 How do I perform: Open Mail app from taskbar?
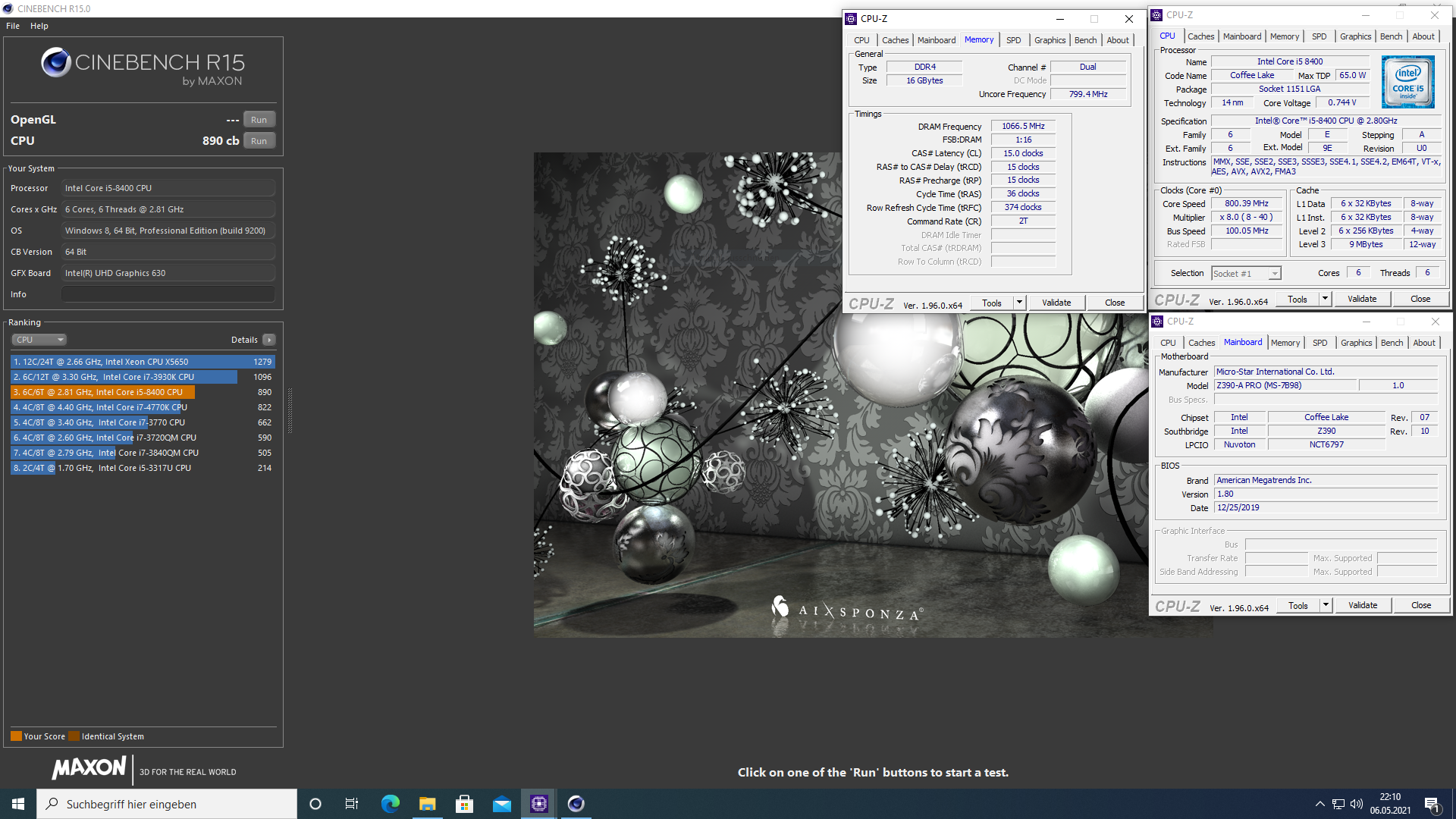[501, 804]
